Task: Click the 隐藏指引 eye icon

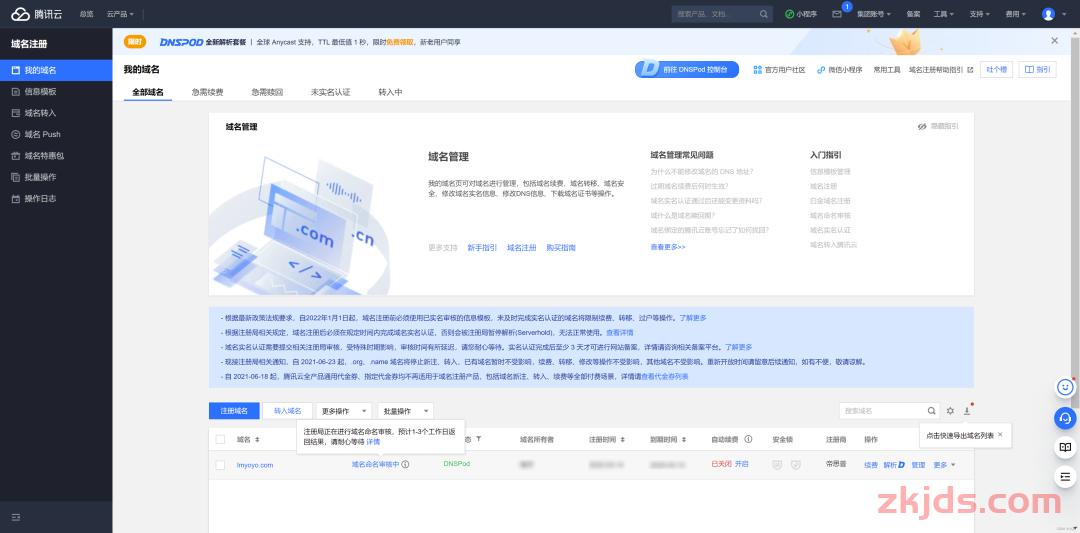Action: [922, 127]
